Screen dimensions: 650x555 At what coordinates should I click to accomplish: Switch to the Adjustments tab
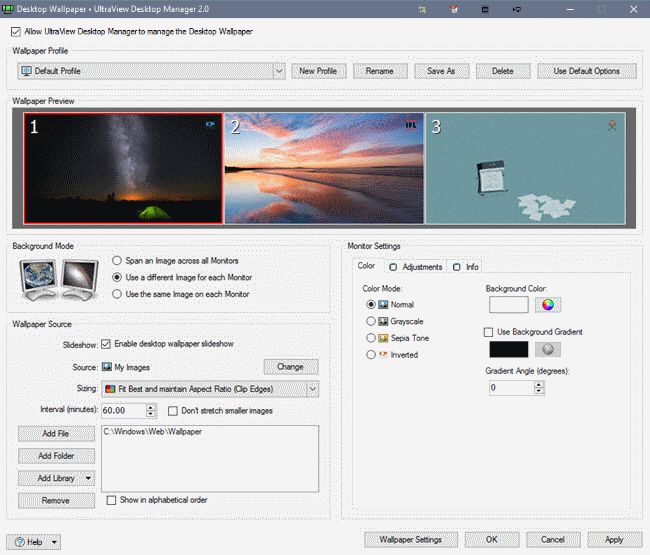point(415,267)
